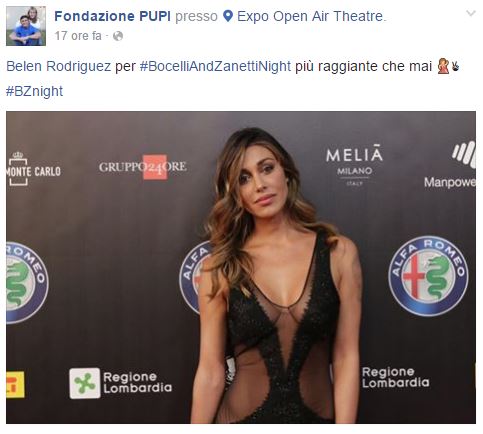Click the Gruppo 24 Ore logo in the photo
The height and width of the screenshot is (434, 483).
[x=143, y=167]
